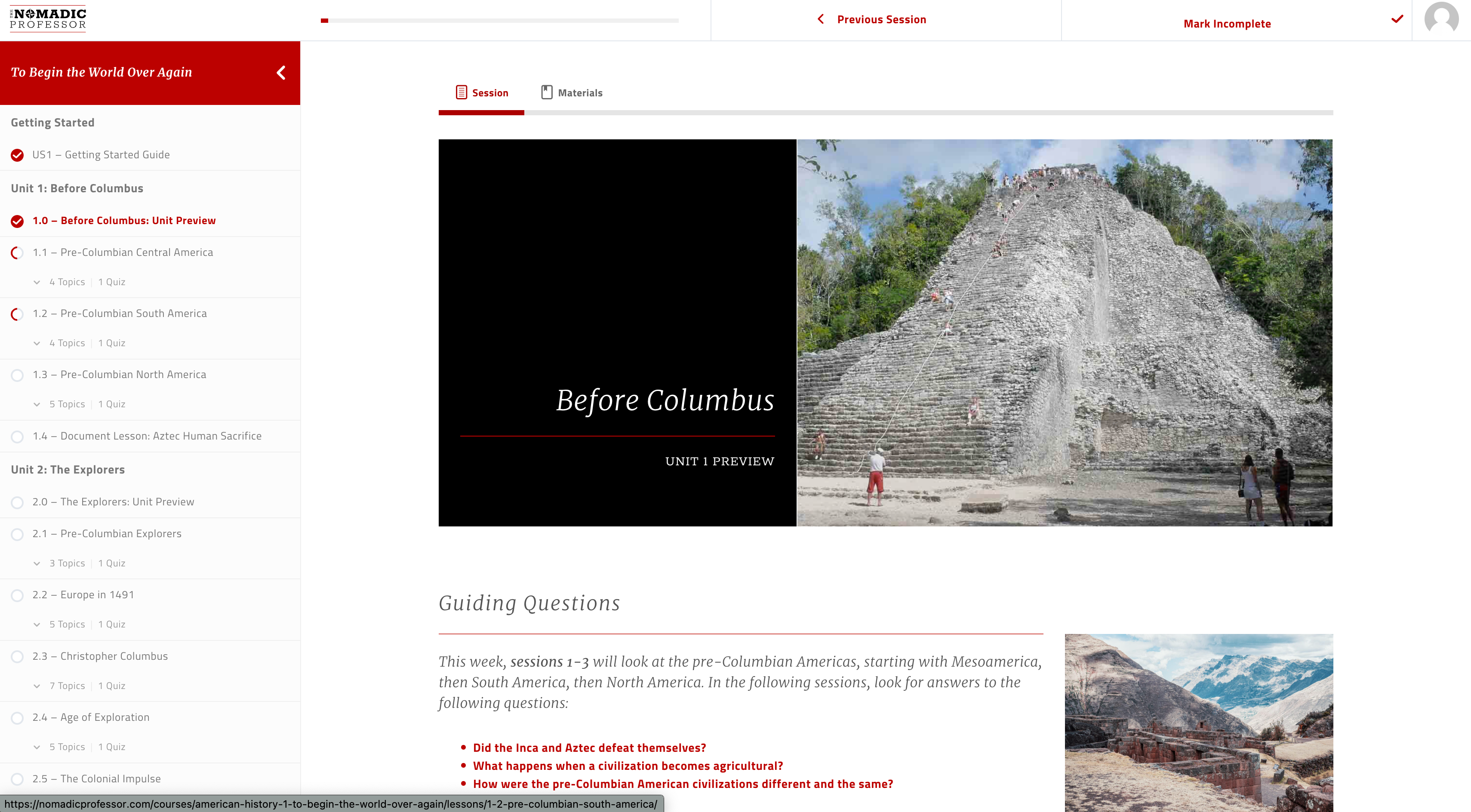Click the left arrow beside Previous Session
1471x812 pixels.
pos(821,19)
